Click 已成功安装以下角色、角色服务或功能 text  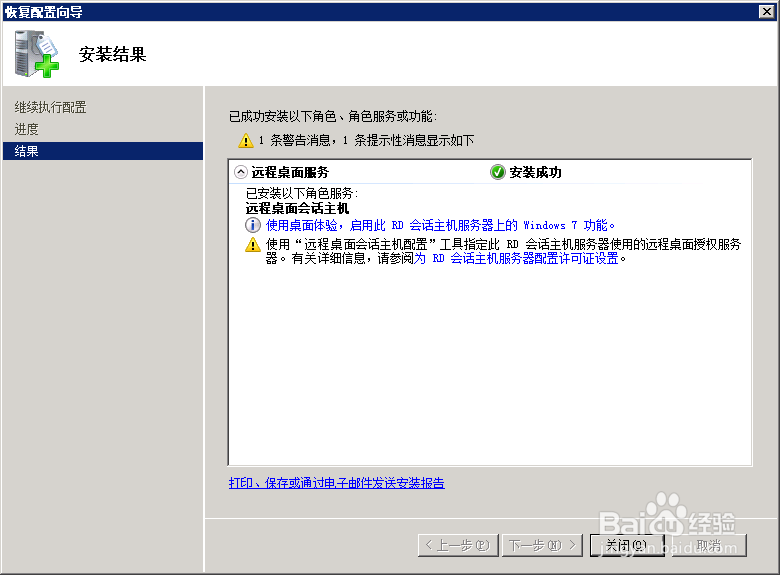[x=333, y=116]
